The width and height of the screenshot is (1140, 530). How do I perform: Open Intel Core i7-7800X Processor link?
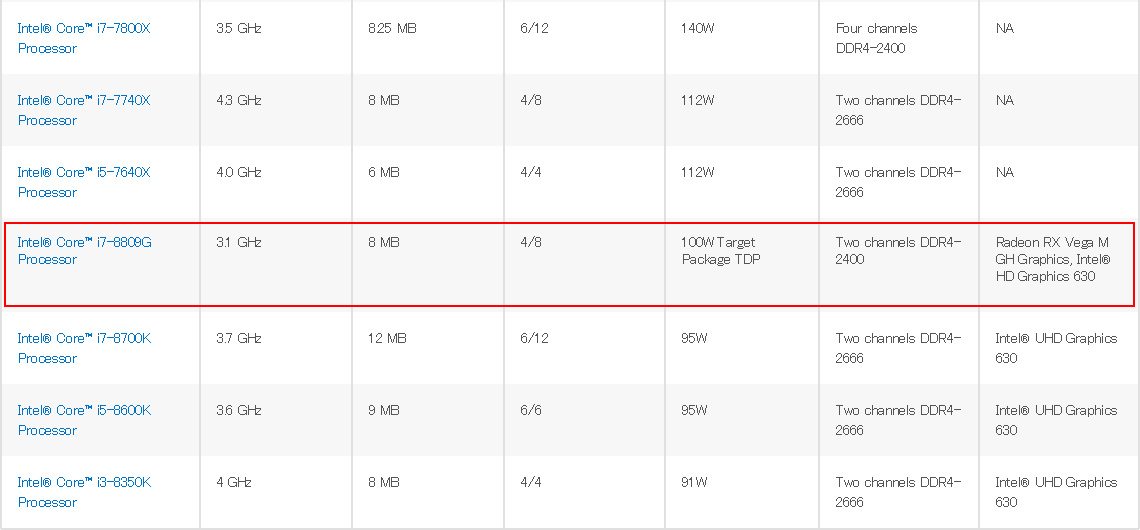coord(84,39)
